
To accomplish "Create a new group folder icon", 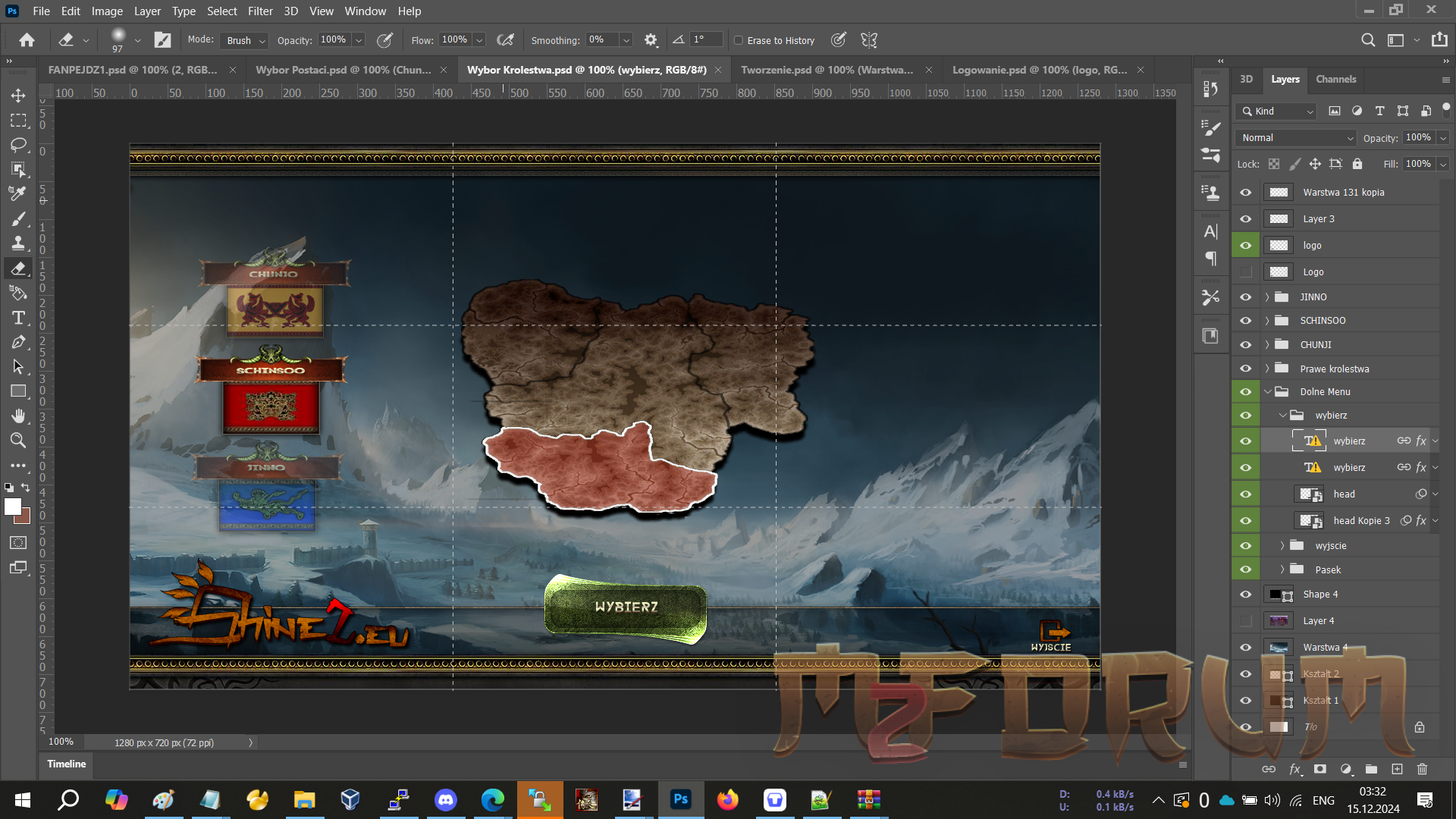I will pyautogui.click(x=1371, y=769).
